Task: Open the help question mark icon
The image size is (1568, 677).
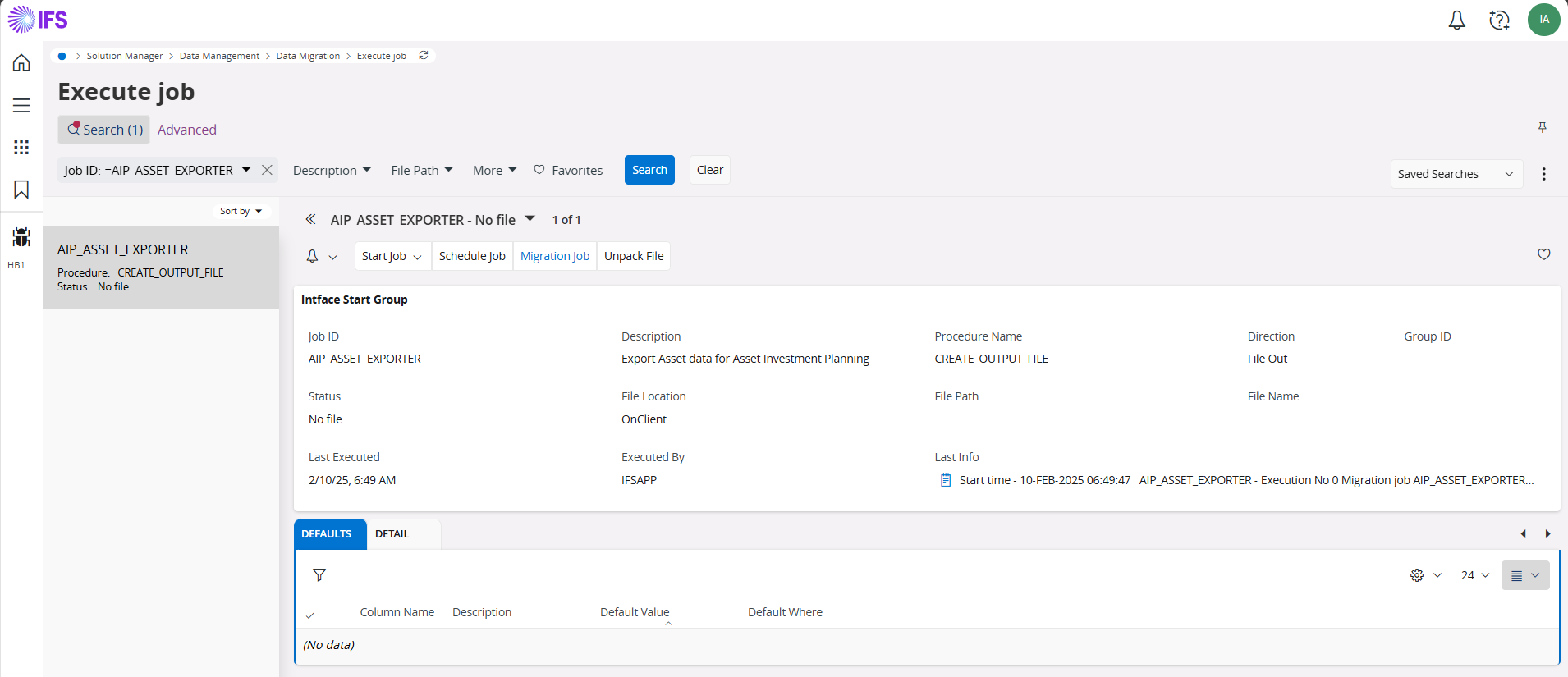Action: (x=1499, y=21)
